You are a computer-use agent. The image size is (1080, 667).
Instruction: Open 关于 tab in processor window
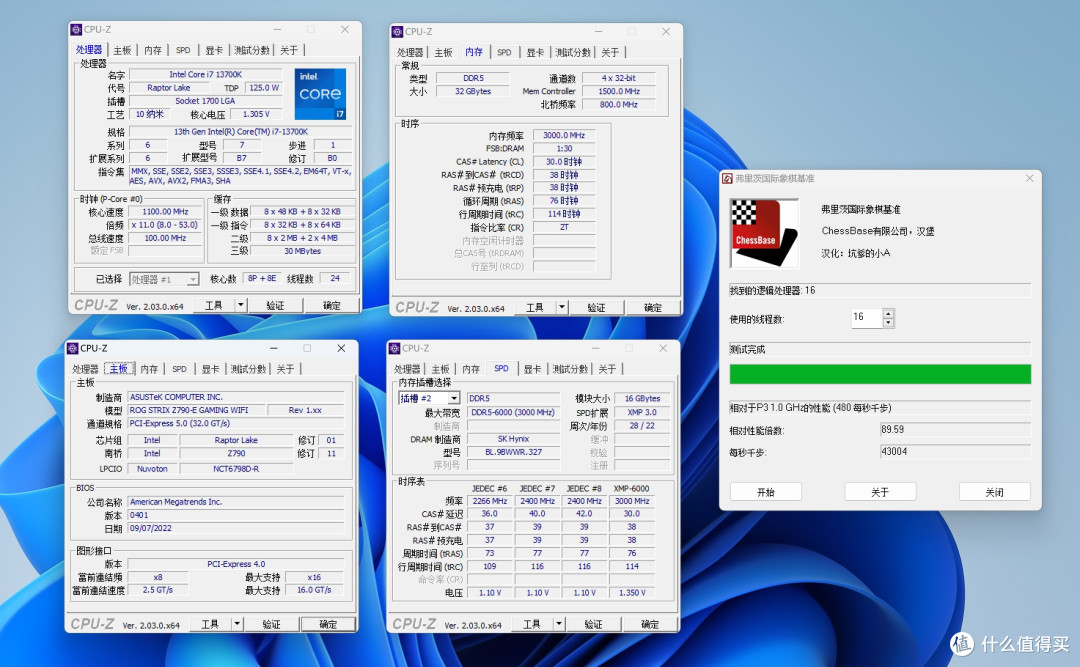coord(289,50)
